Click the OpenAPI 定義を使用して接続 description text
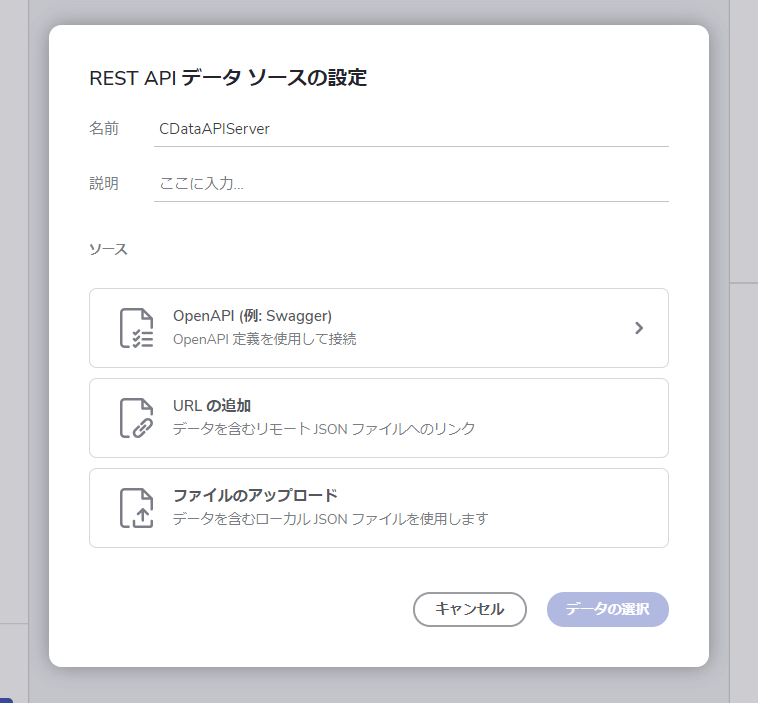758x703 pixels. (264, 339)
